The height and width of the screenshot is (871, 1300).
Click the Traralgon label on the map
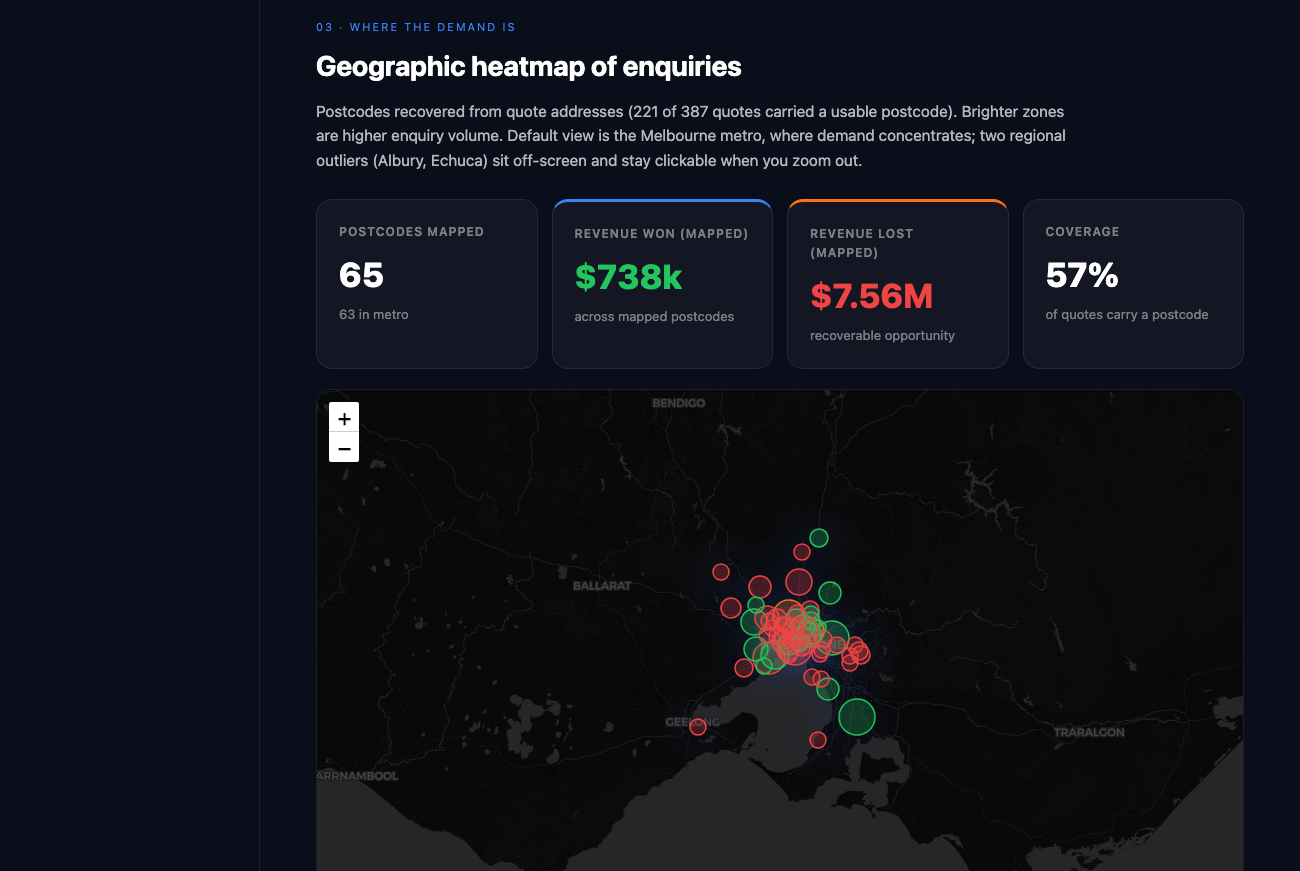1089,732
